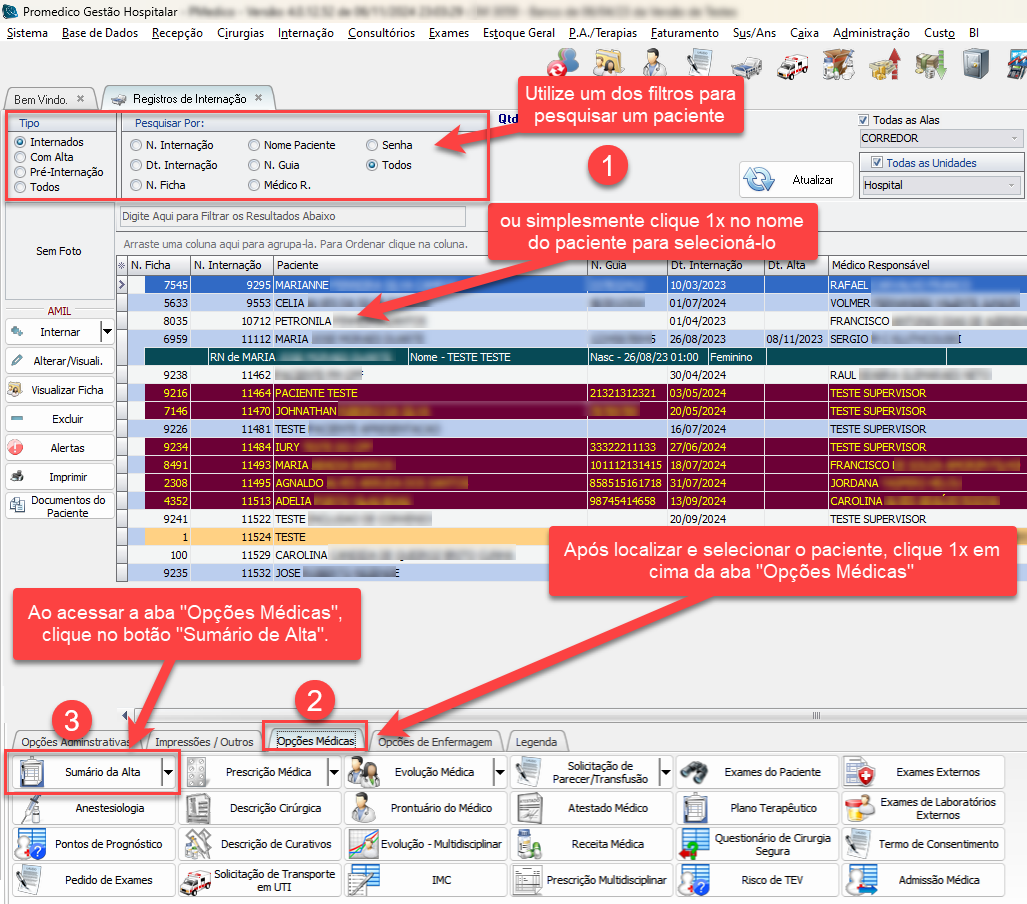
Task: Select the Com Alta radio button
Action: [x=20, y=157]
